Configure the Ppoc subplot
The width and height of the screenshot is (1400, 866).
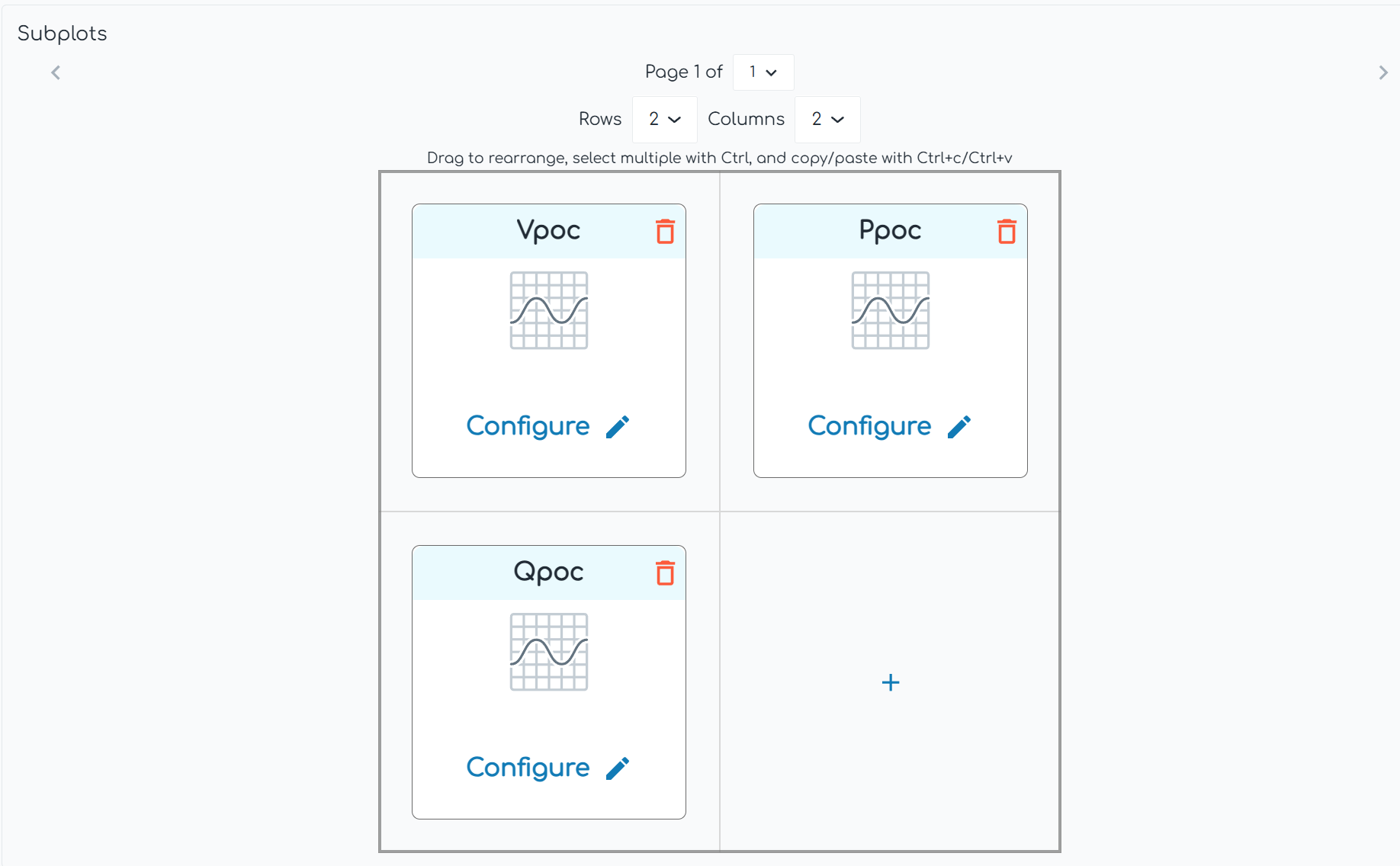click(x=869, y=426)
